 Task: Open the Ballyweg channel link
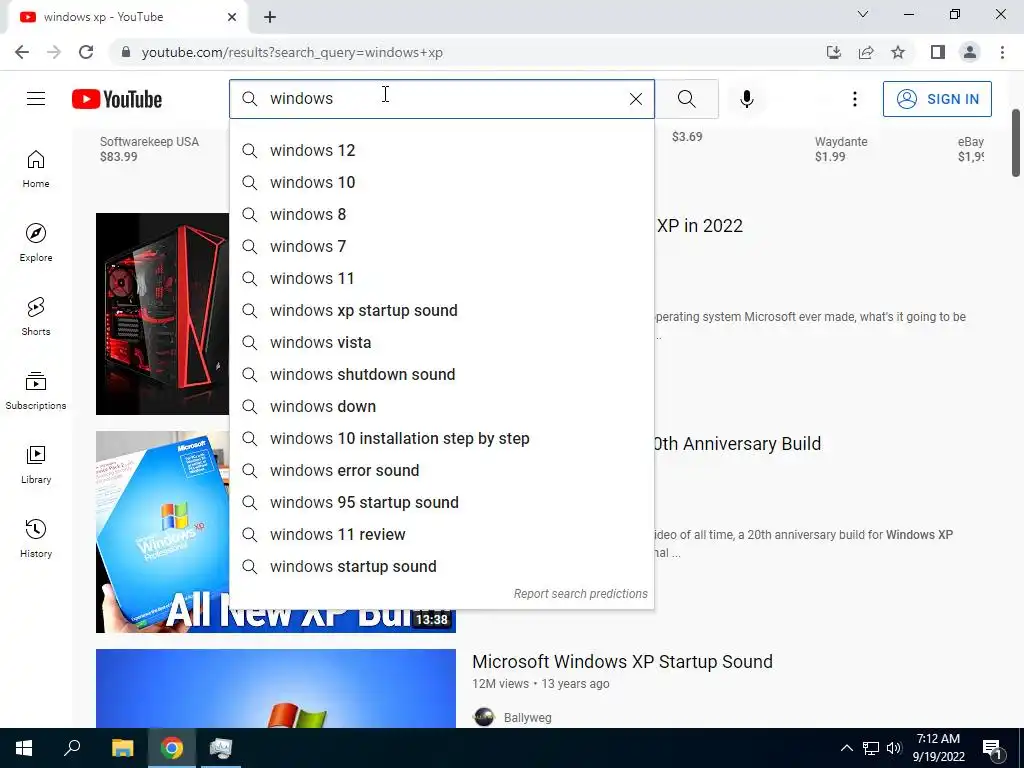click(528, 718)
